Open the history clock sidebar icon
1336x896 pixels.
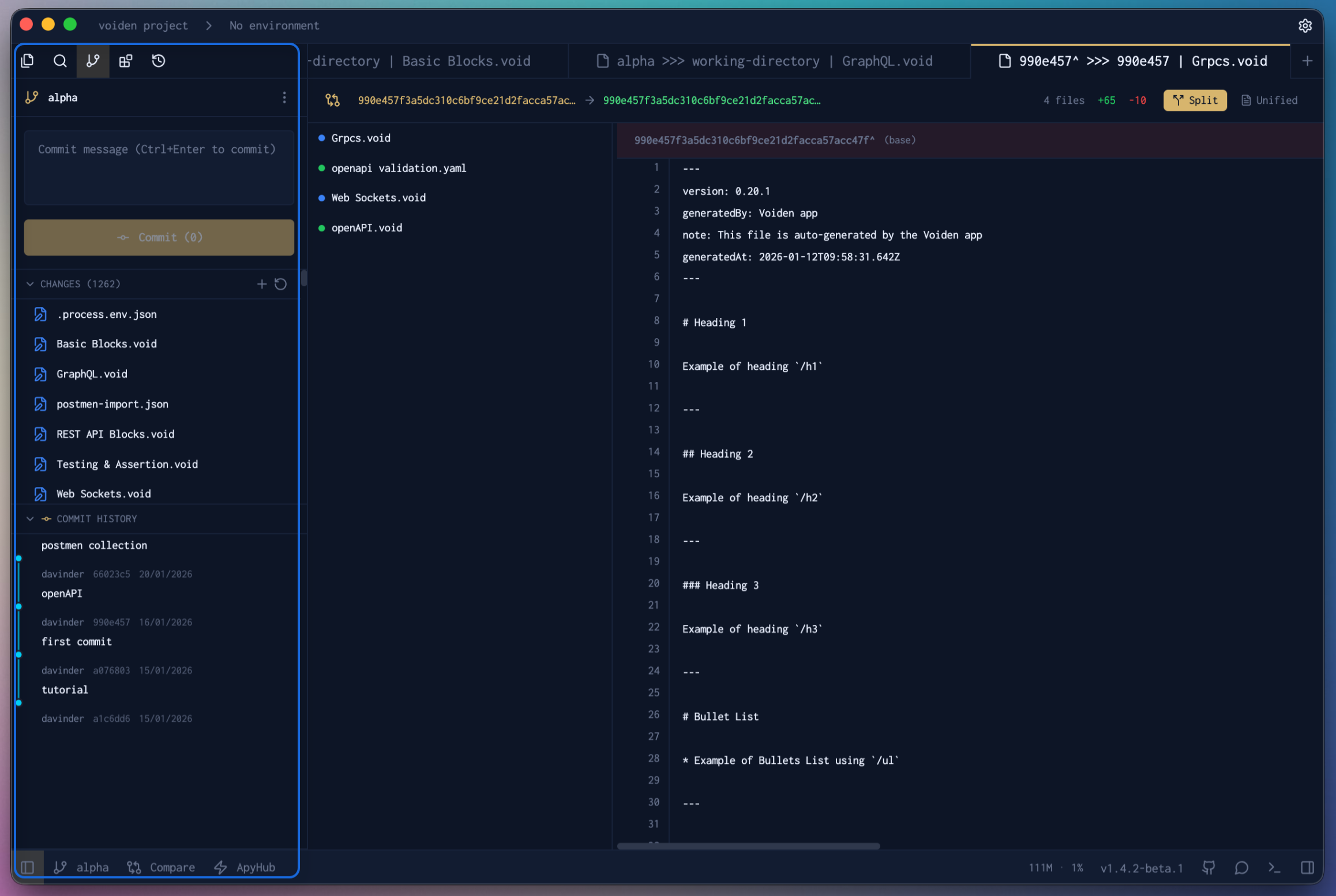(x=159, y=61)
